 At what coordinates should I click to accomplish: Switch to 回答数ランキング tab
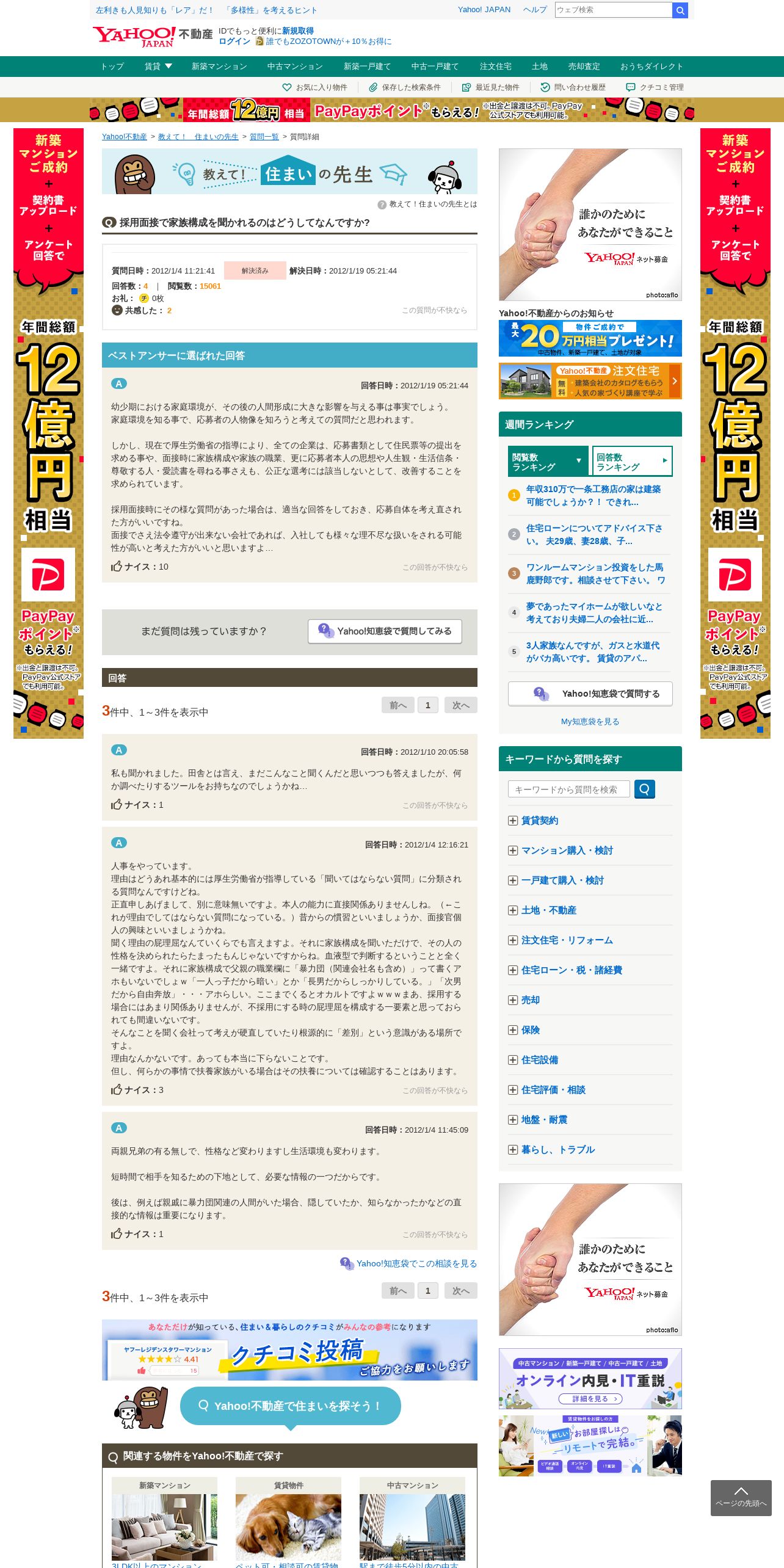(x=632, y=462)
